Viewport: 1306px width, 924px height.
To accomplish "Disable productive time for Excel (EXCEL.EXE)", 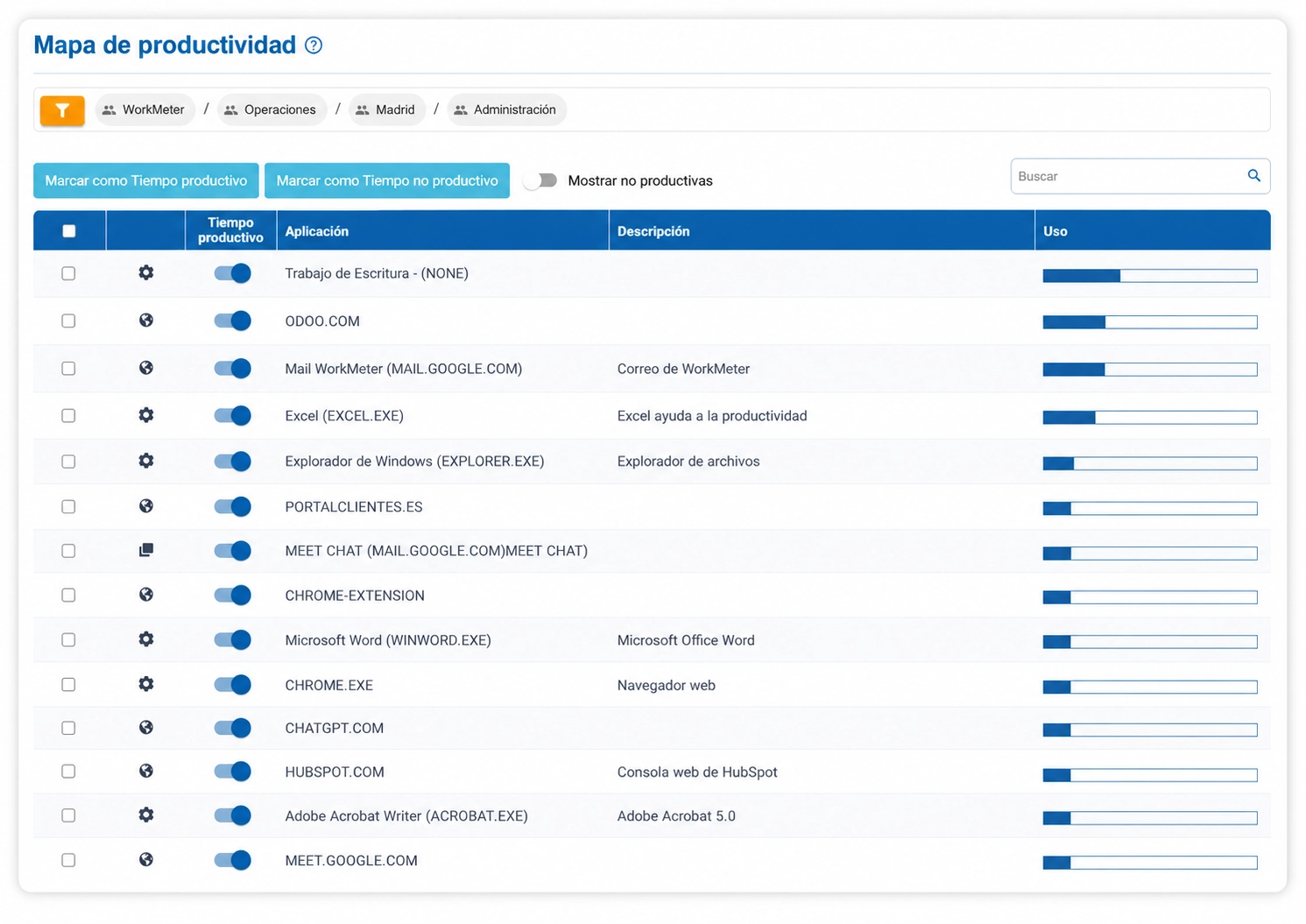I will [x=232, y=416].
